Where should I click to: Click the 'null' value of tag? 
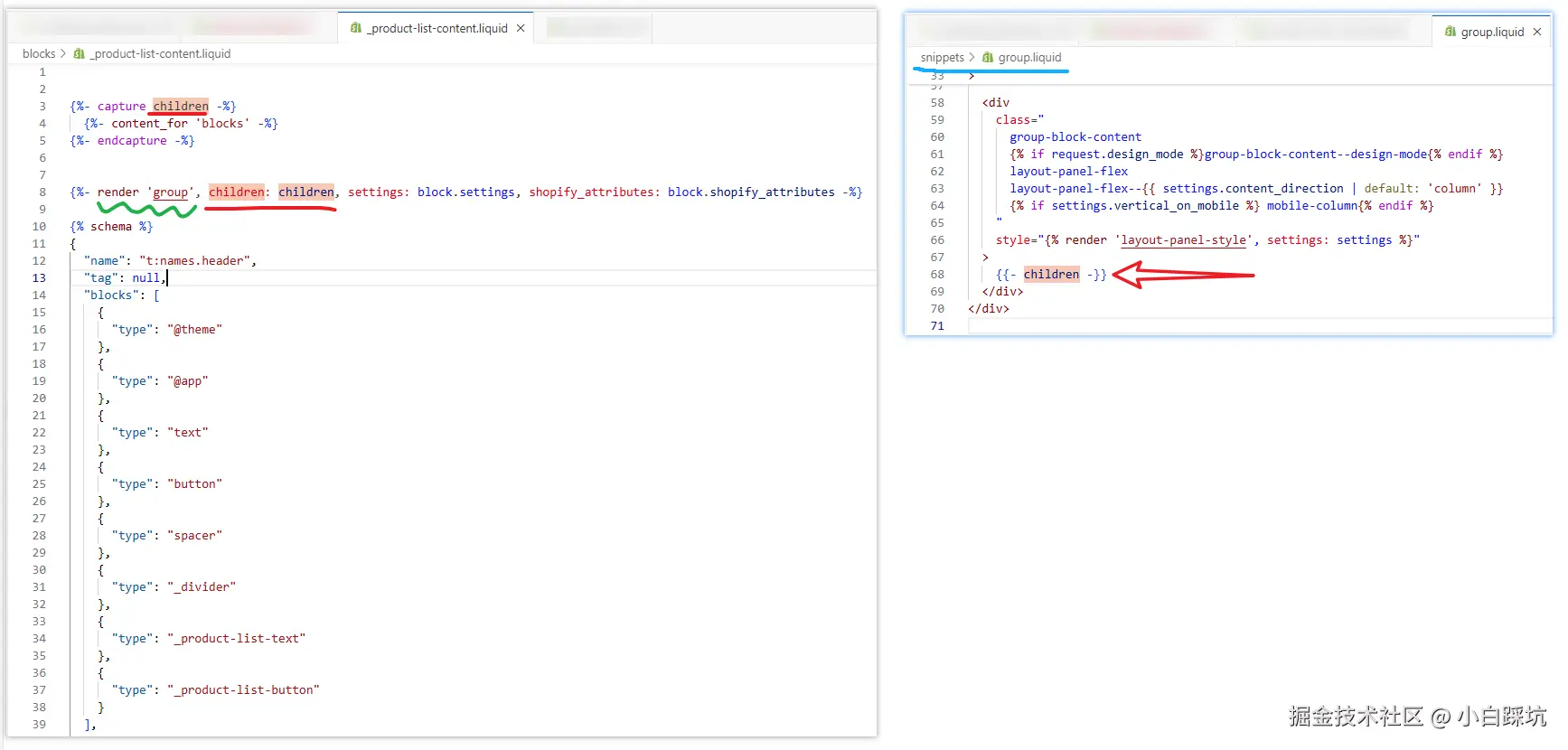point(146,277)
